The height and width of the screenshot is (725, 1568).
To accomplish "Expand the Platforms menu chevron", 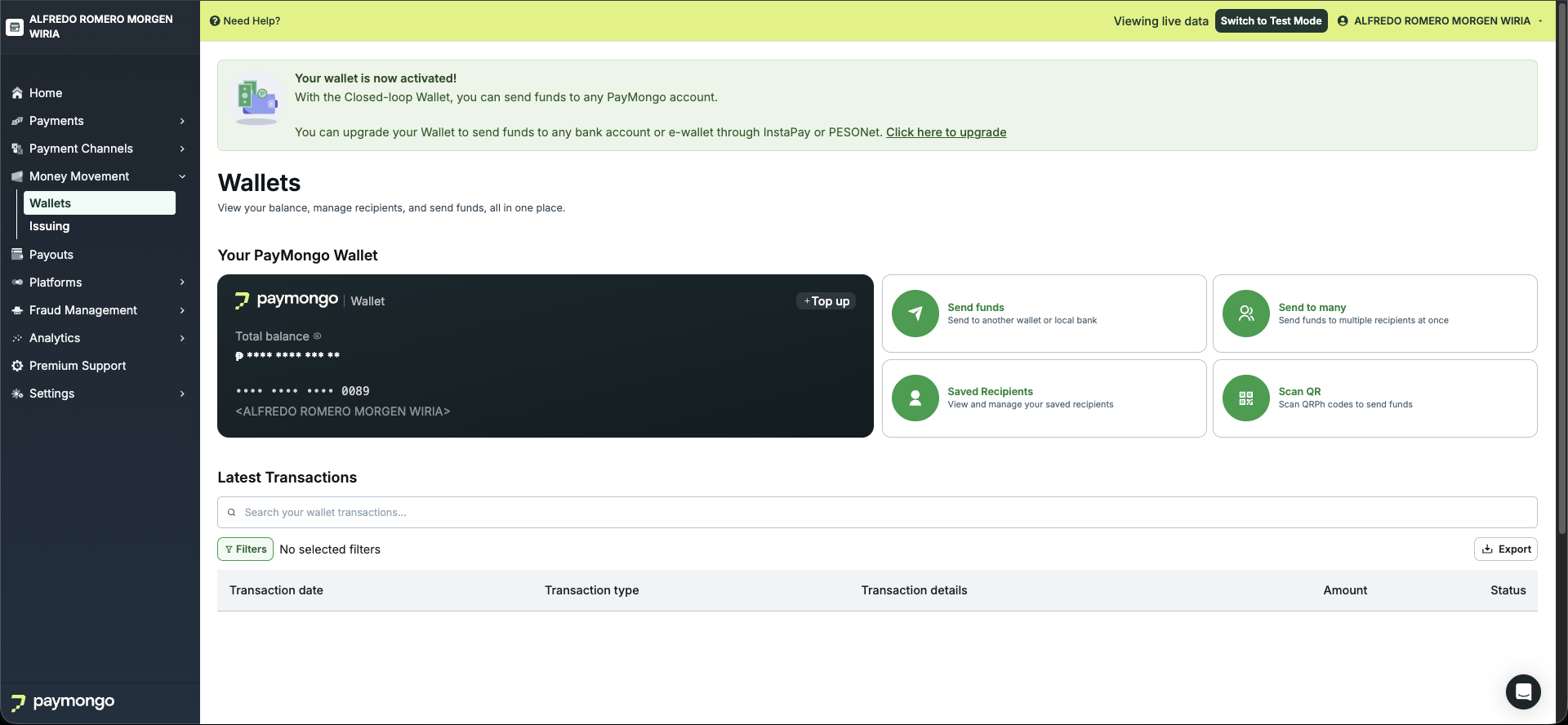I will coord(182,282).
